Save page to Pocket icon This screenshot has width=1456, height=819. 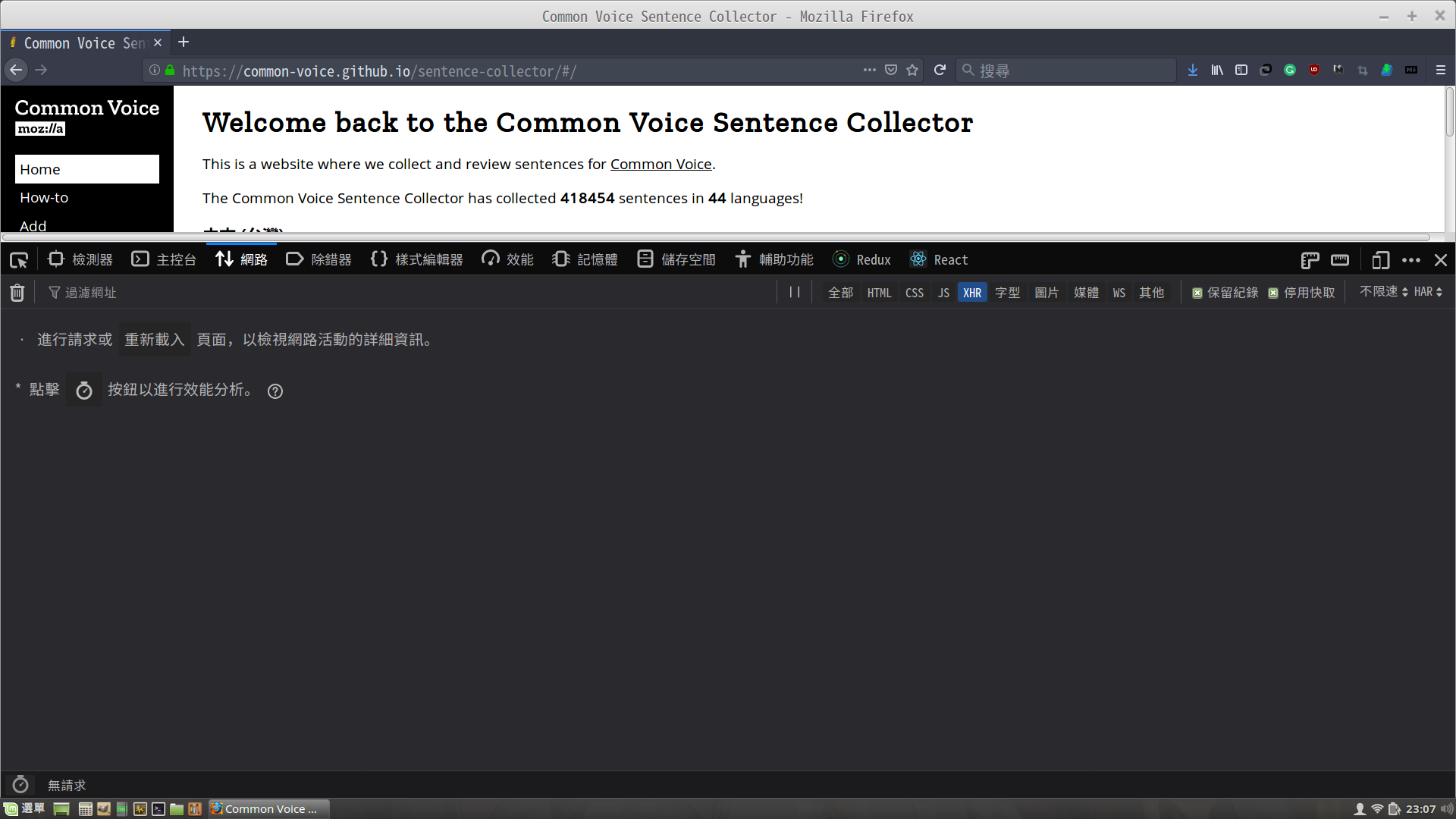(891, 71)
